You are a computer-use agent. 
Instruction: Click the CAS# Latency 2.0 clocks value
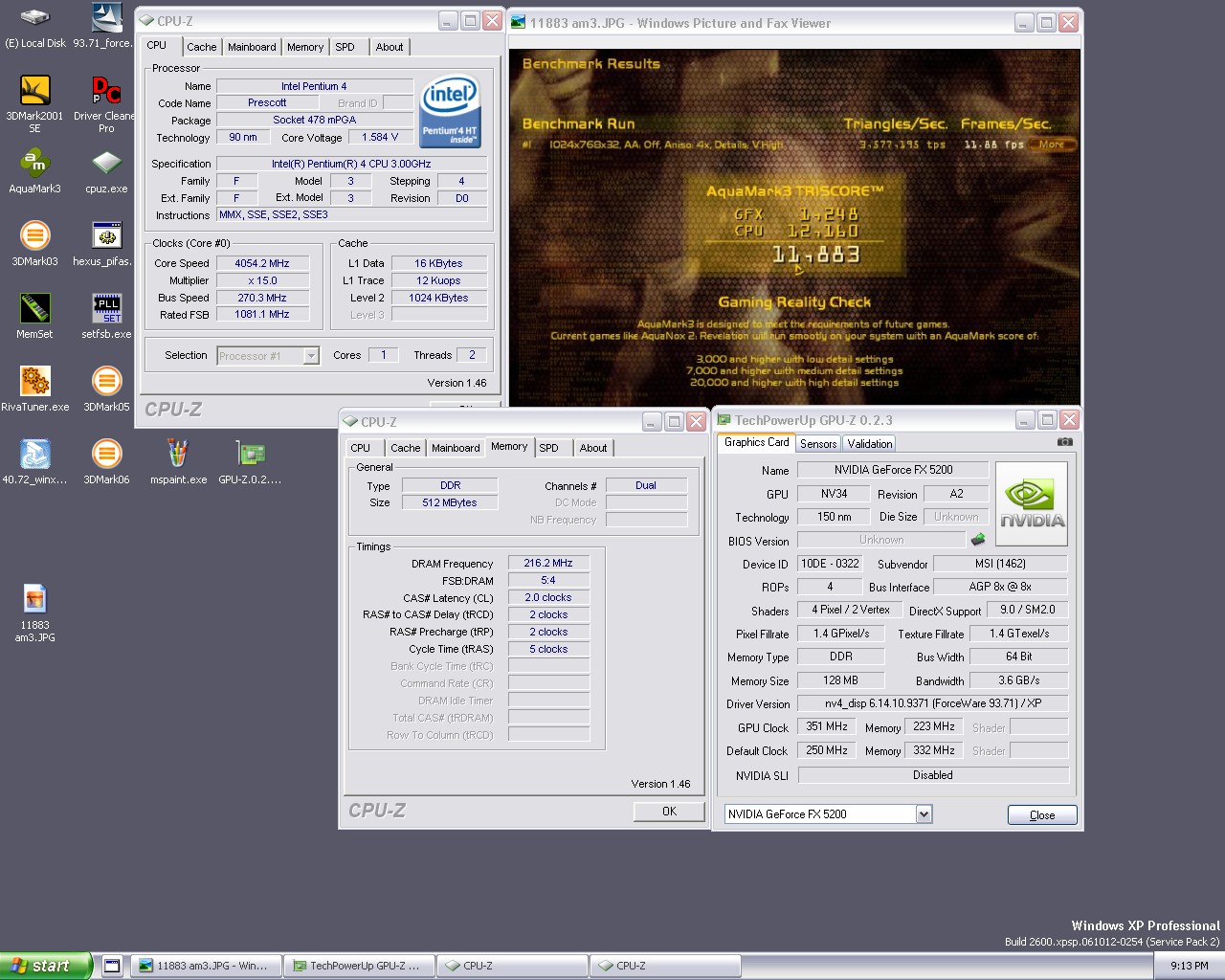(548, 598)
